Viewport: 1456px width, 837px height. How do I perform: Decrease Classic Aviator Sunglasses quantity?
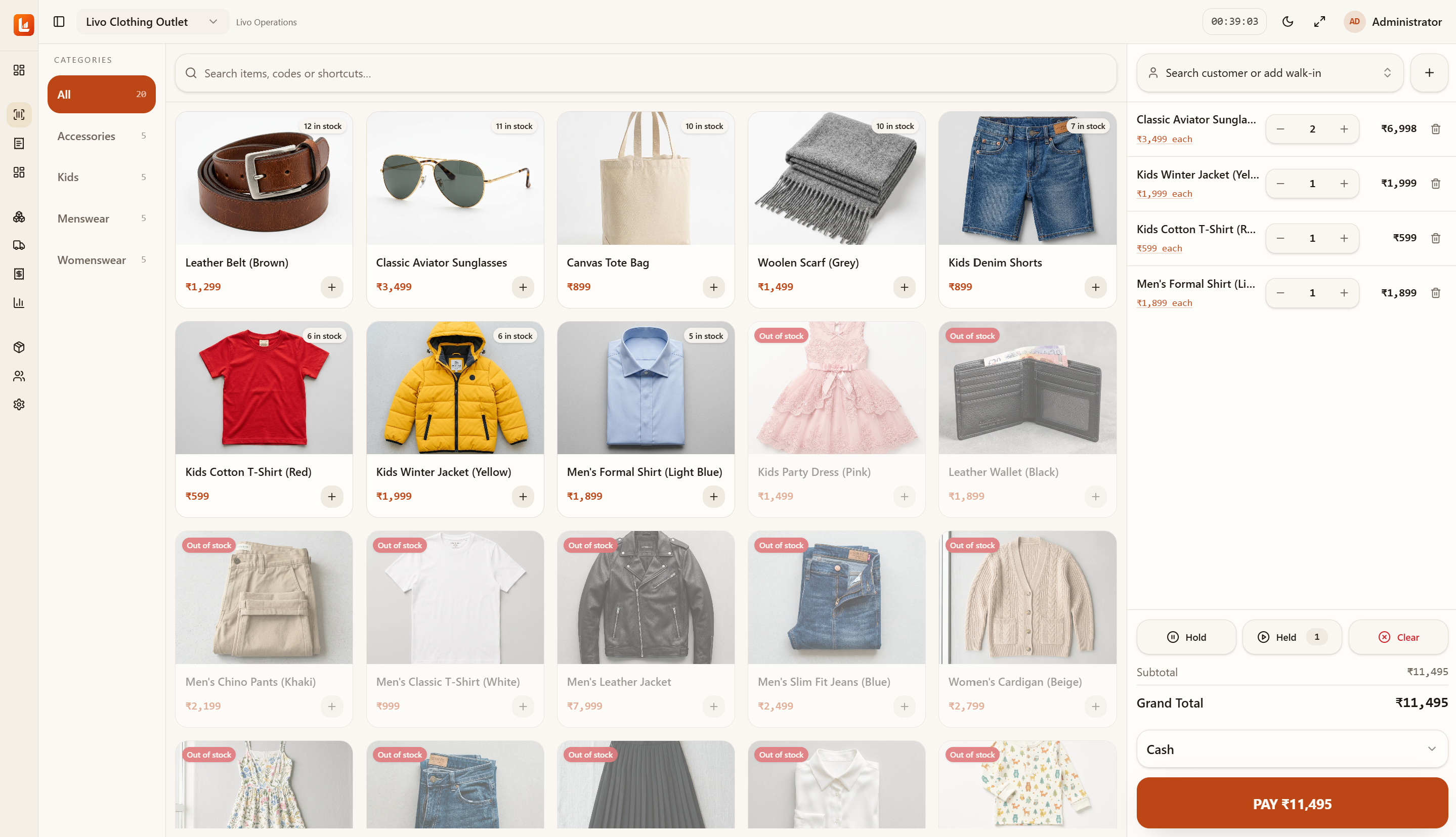1280,129
